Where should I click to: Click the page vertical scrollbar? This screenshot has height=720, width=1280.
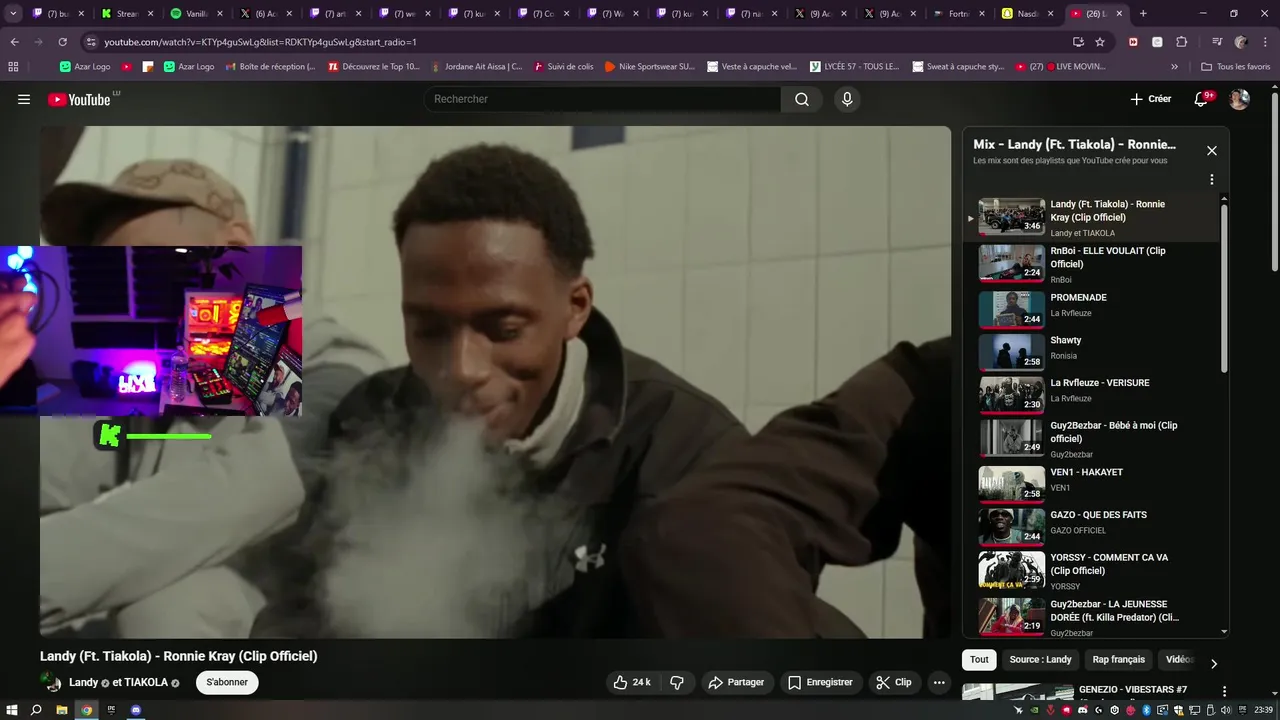(1274, 180)
